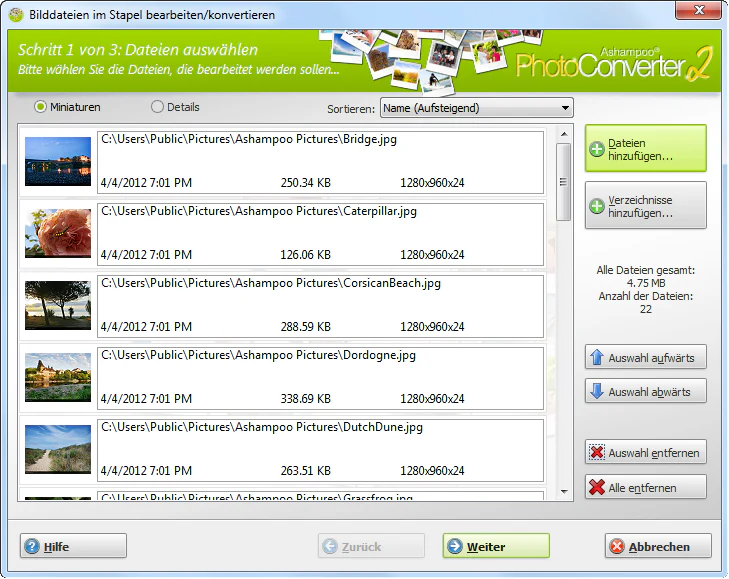Screen dimensions: 729x579
Task: Click the CorsicanBeach.jpg file path text
Action: [271, 283]
